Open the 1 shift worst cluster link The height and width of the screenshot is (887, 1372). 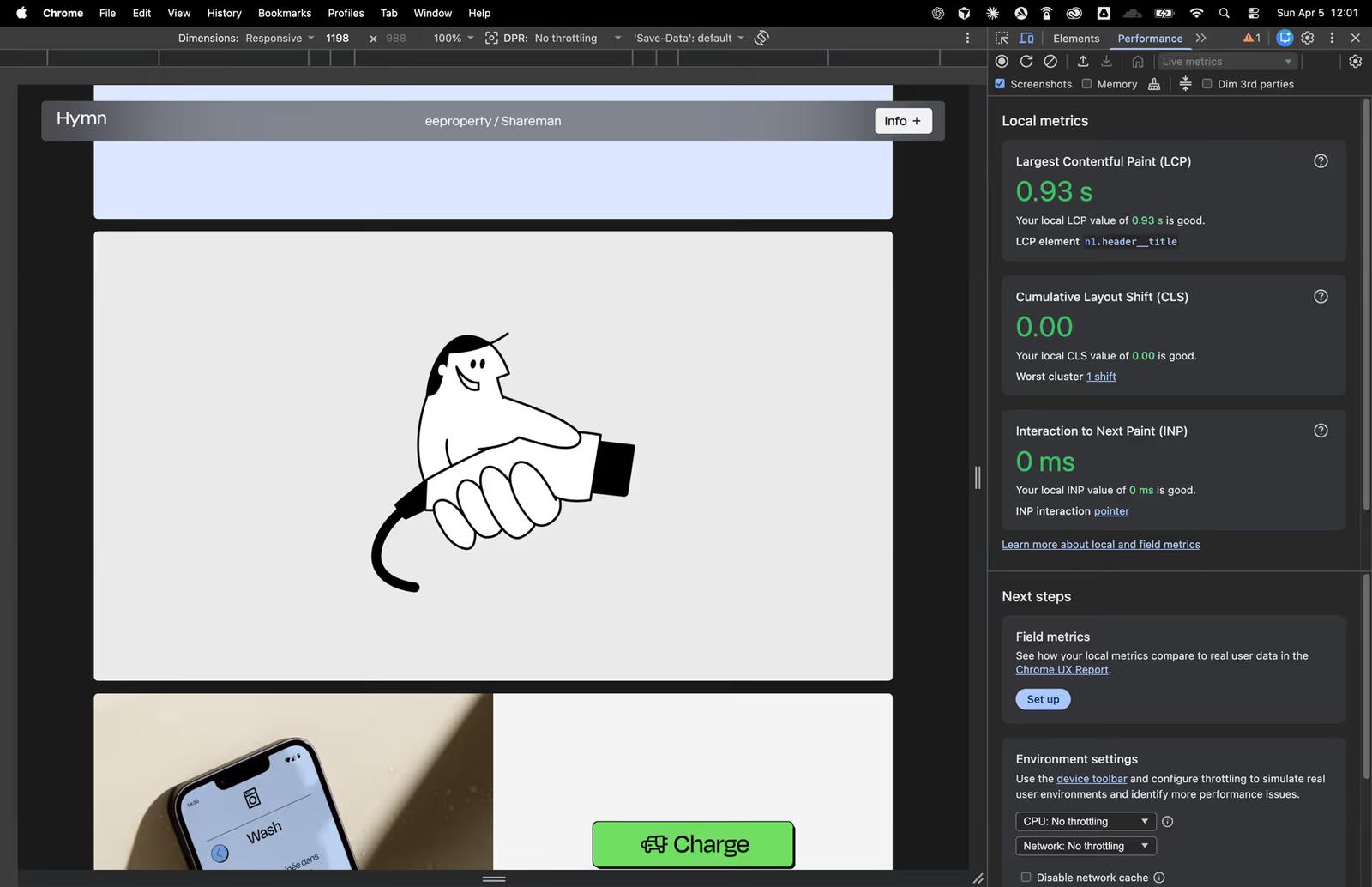pyautogui.click(x=1101, y=377)
